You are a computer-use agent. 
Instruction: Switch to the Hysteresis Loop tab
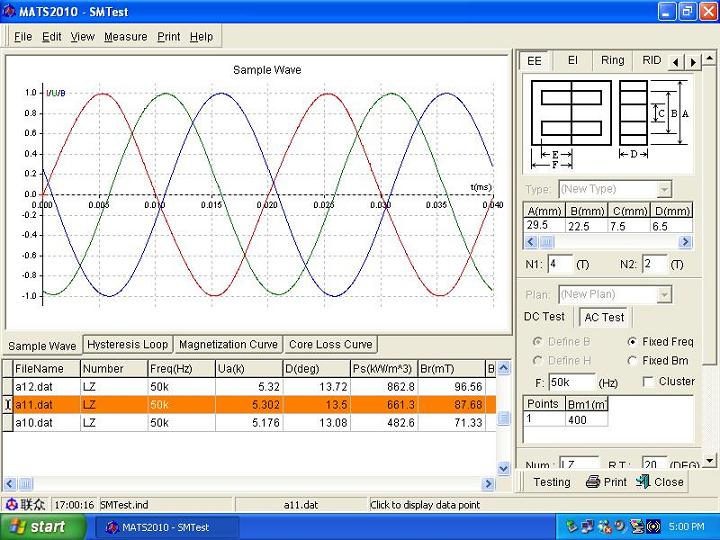tap(127, 344)
